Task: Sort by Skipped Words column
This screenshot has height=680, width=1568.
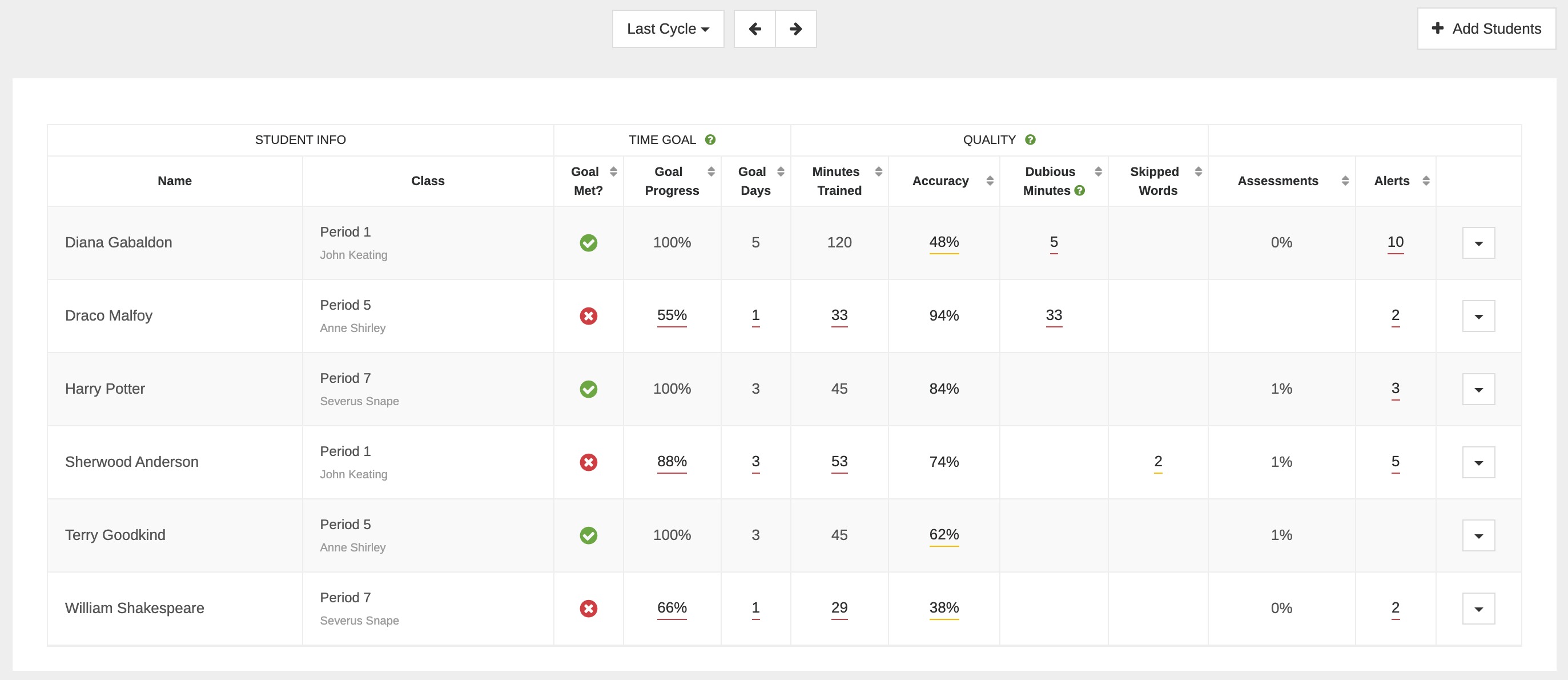Action: (1198, 172)
